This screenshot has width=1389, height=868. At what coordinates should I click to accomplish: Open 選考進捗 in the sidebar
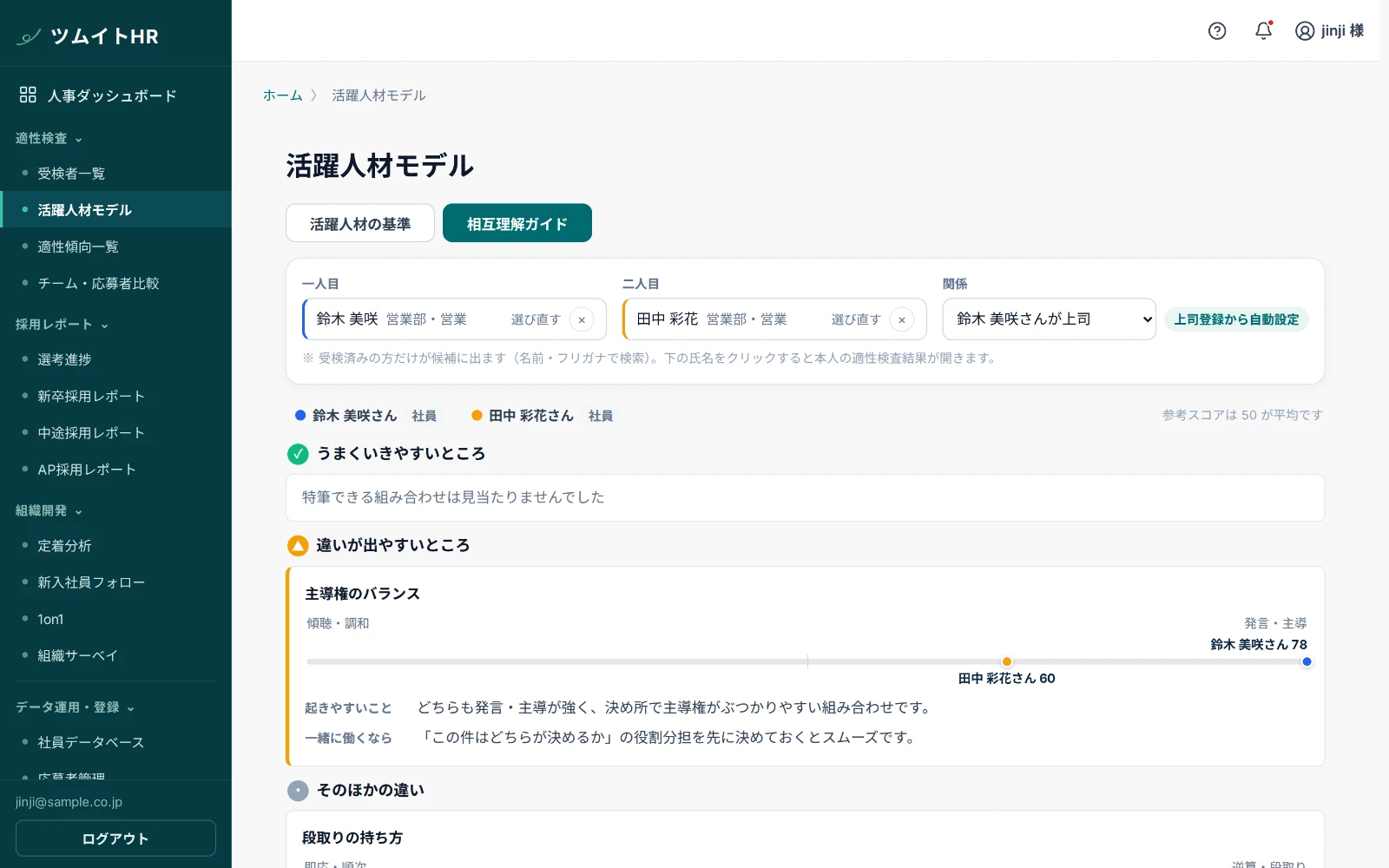[115, 359]
